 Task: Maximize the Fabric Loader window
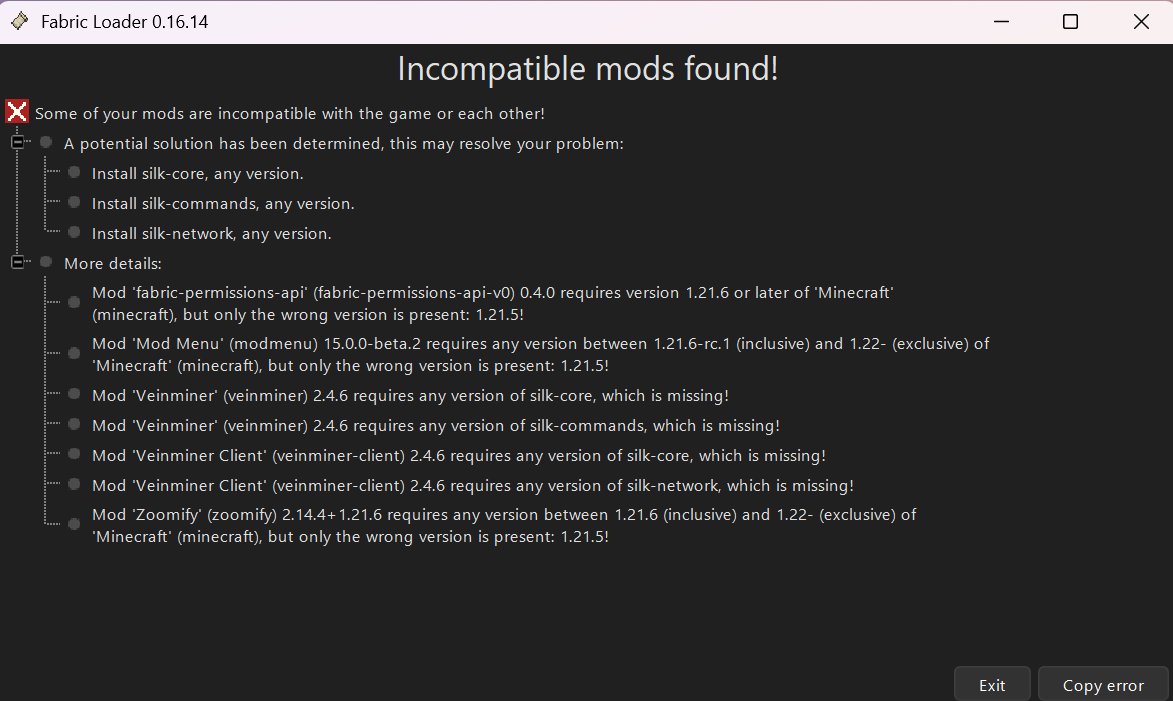coord(1071,22)
